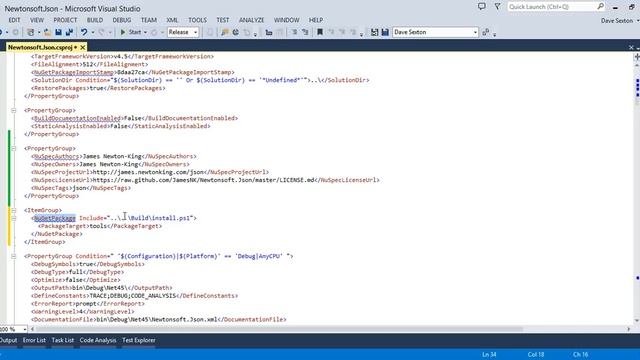Click the vertical scrollbar down arrow
Viewport: 640px width, 360px height.
coord(637,321)
